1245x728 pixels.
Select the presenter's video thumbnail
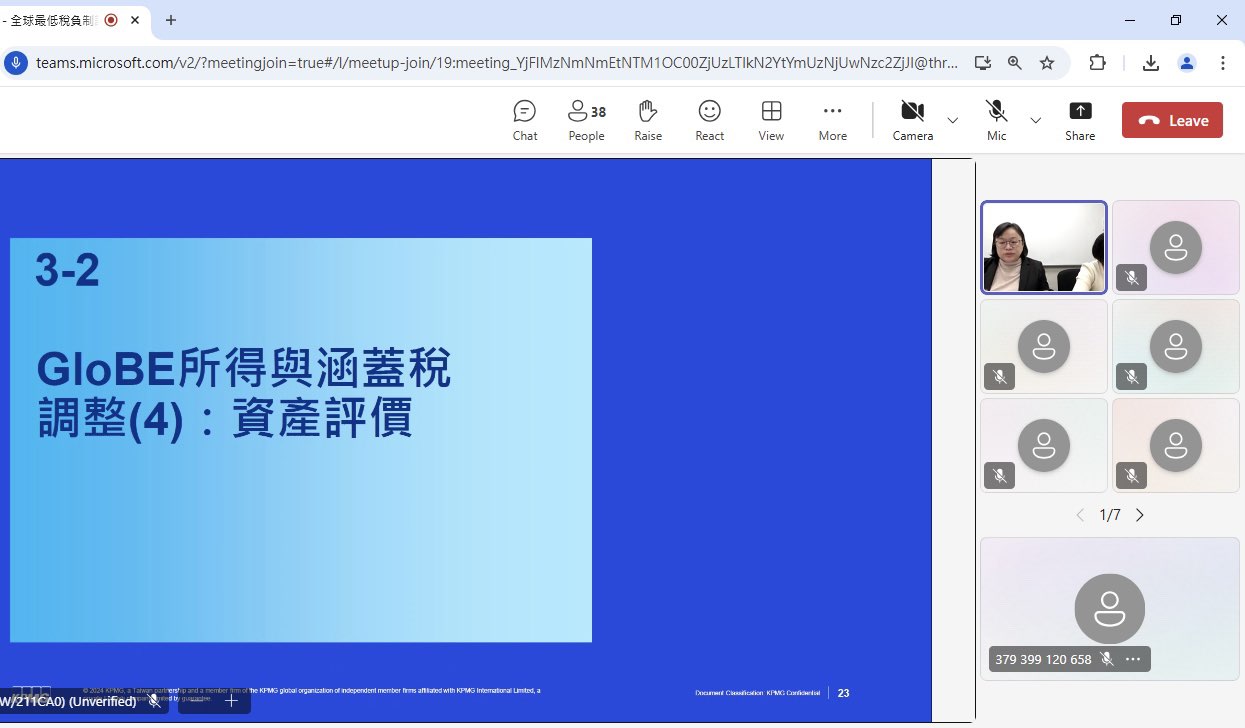pyautogui.click(x=1044, y=247)
